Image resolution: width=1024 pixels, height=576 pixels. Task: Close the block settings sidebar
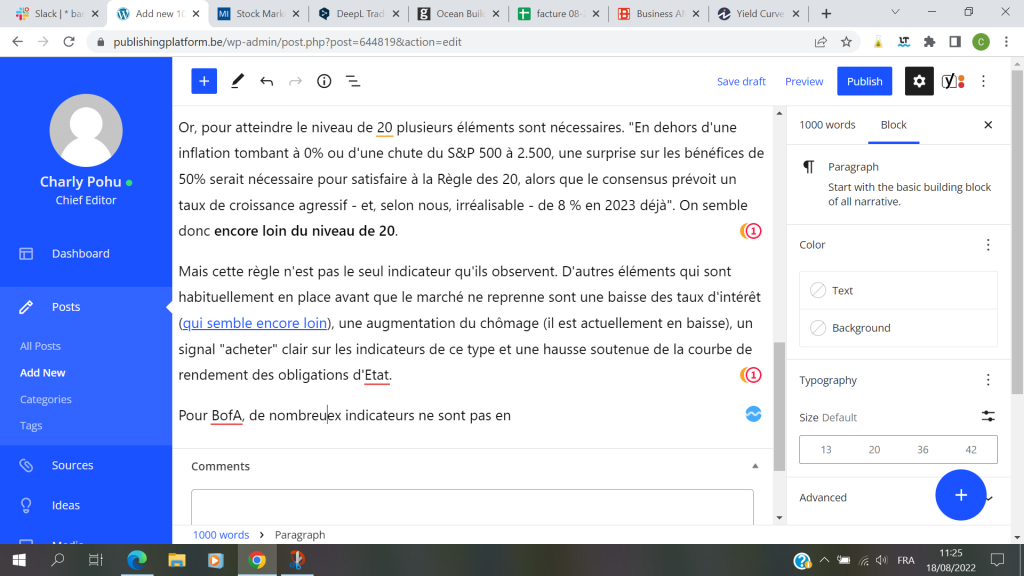988,125
